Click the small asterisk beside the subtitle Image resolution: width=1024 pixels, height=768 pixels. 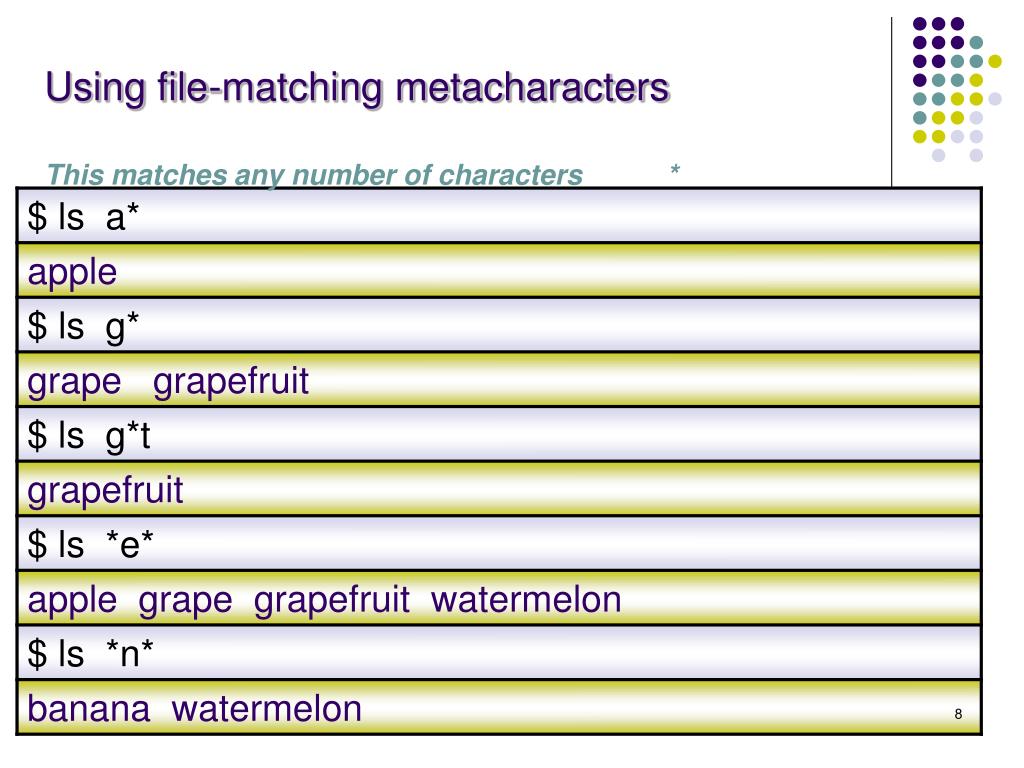[675, 170]
